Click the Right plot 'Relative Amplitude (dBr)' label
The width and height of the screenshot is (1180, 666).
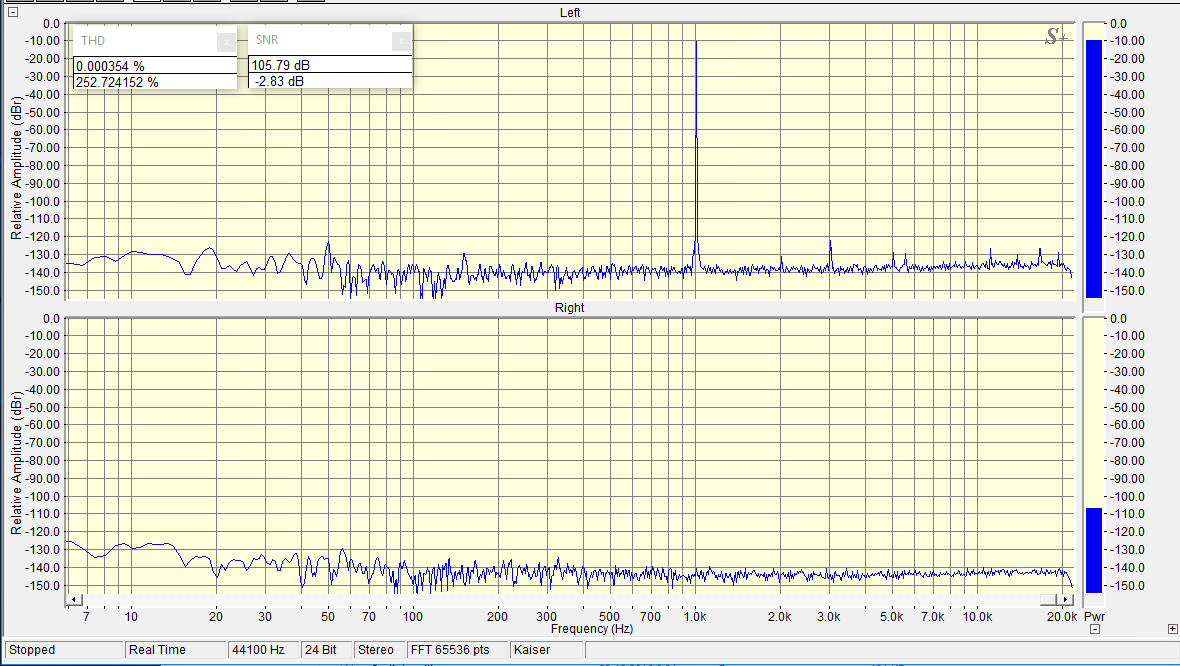pyautogui.click(x=17, y=462)
